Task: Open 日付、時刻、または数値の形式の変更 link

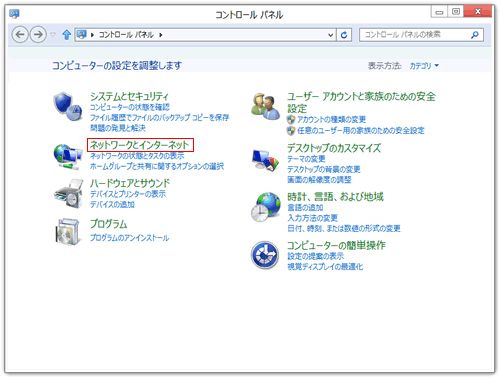Action: 344,228
